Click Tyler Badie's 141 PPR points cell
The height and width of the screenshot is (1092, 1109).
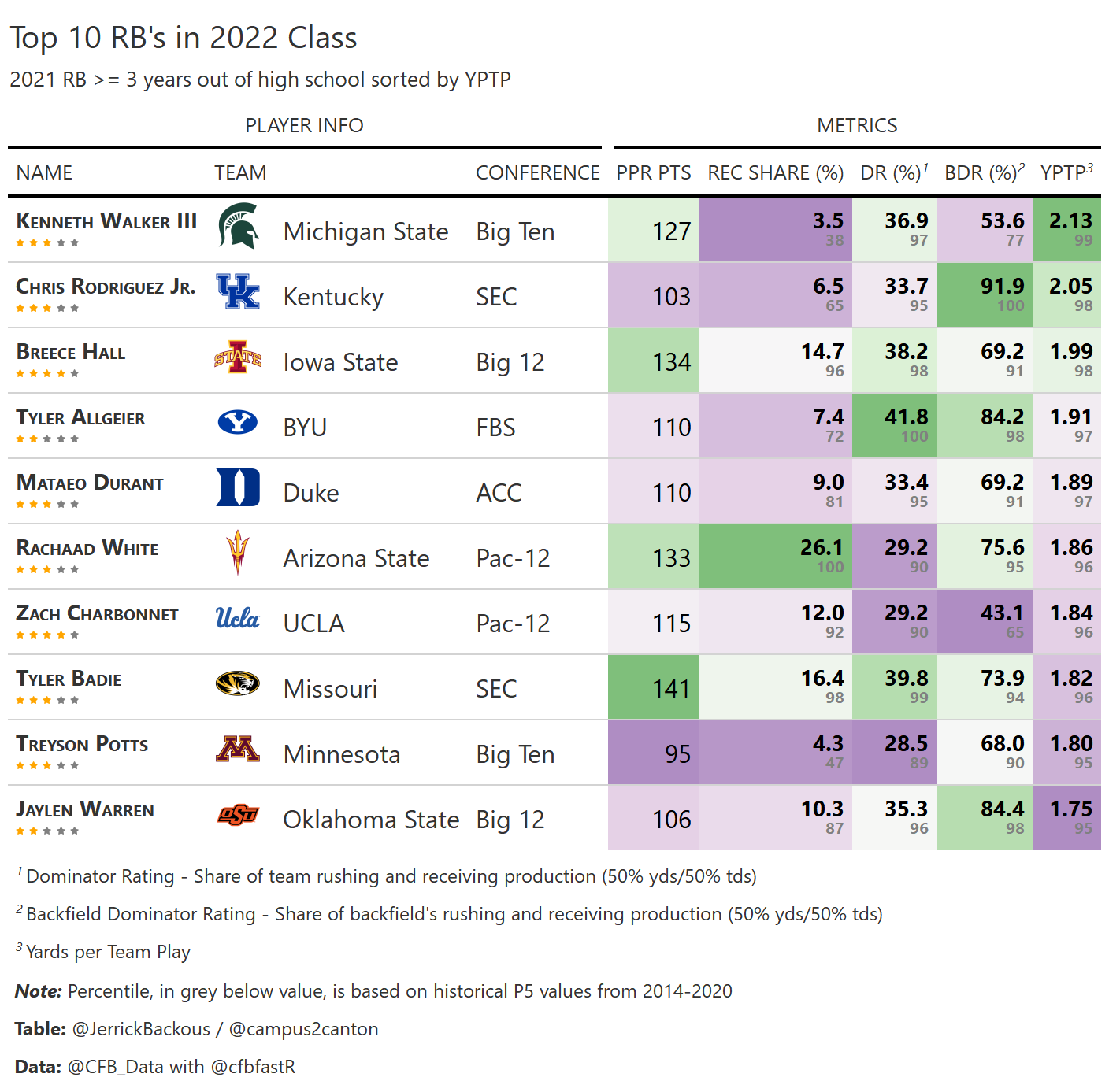[654, 688]
